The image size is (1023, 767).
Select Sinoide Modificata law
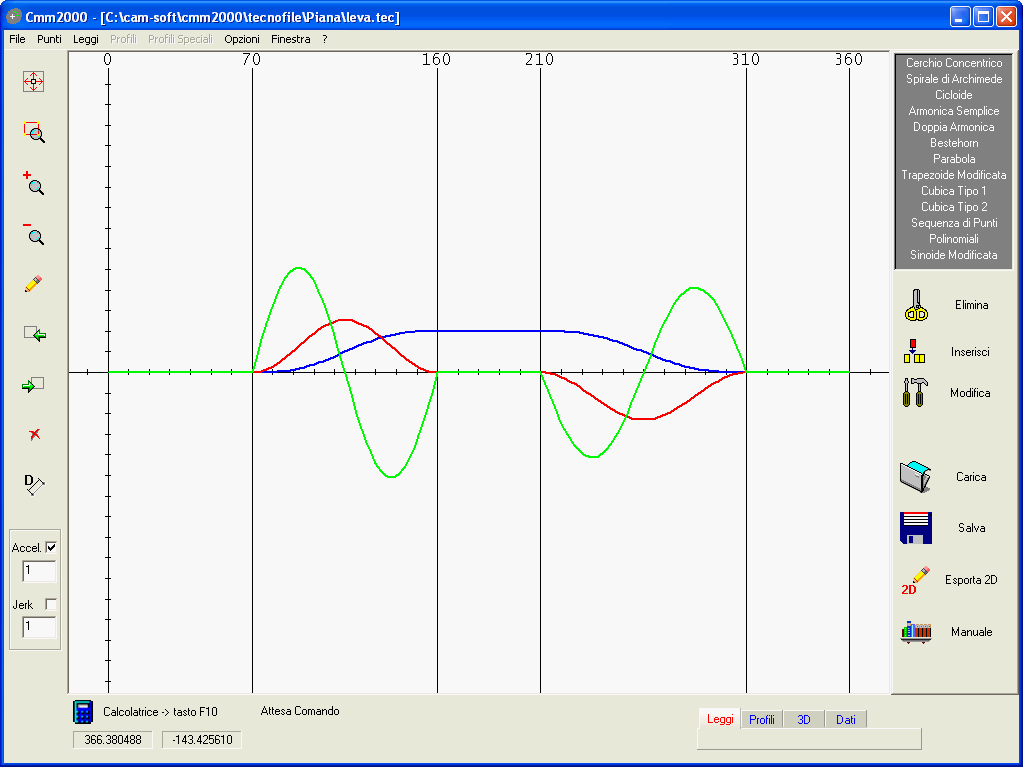pyautogui.click(x=954, y=255)
